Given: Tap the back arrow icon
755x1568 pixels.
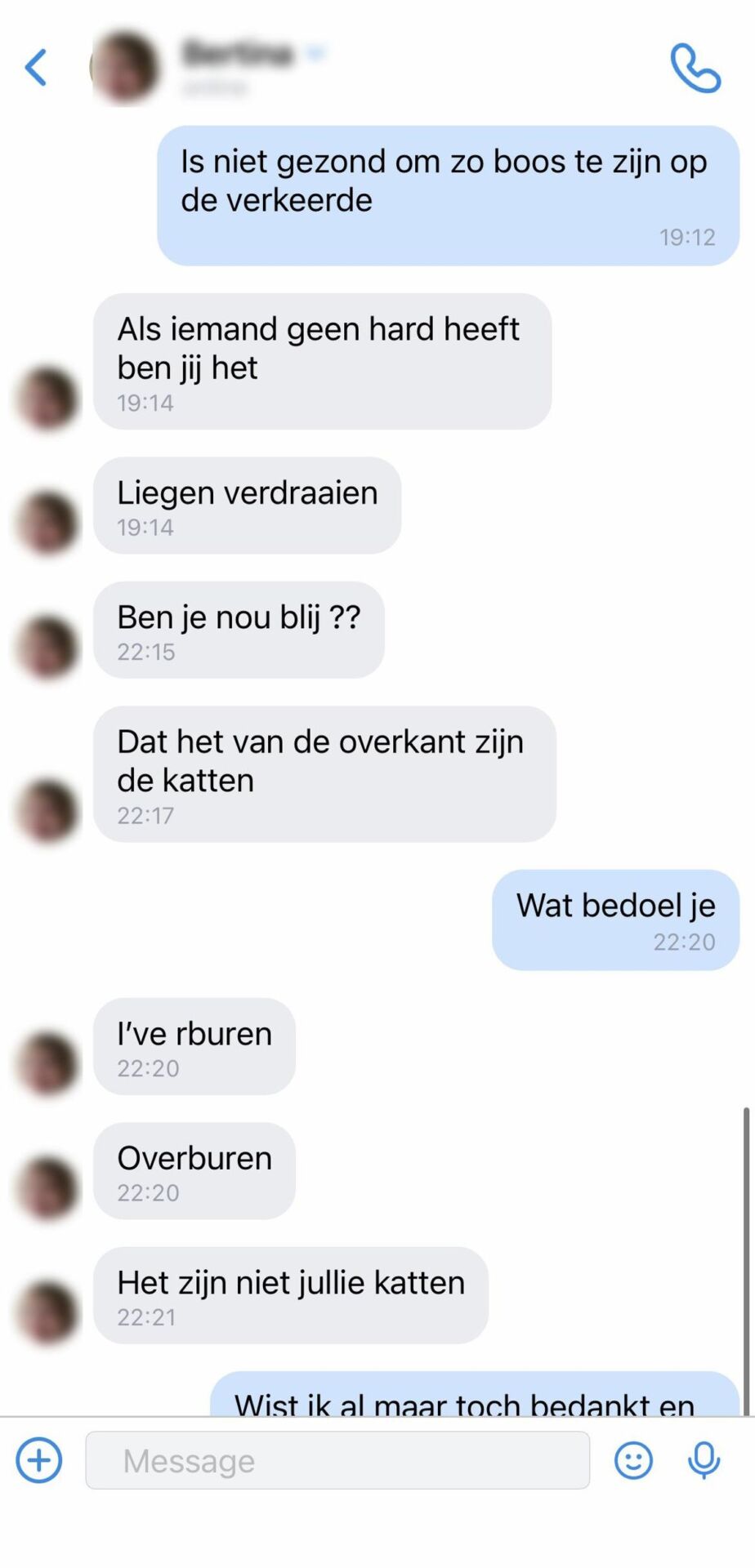Looking at the screenshot, I should pyautogui.click(x=36, y=67).
